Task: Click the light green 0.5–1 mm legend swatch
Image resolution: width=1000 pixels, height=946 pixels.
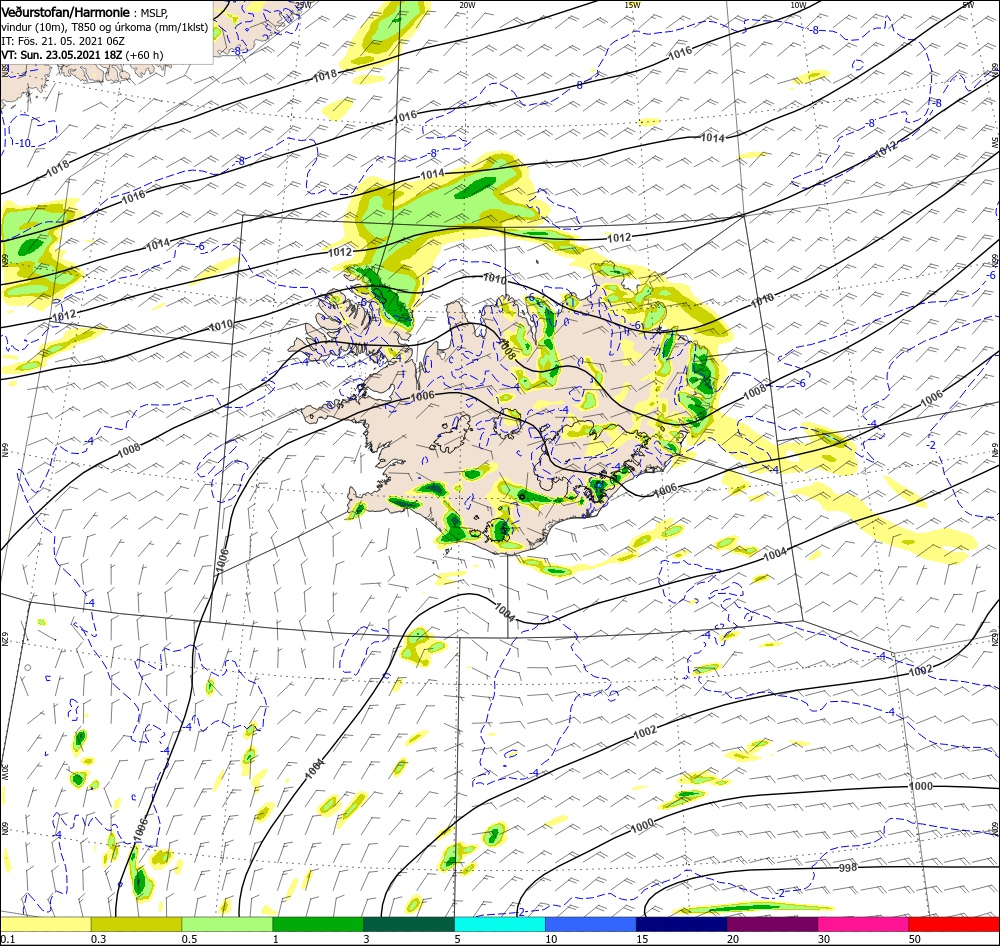Action: 227,924
